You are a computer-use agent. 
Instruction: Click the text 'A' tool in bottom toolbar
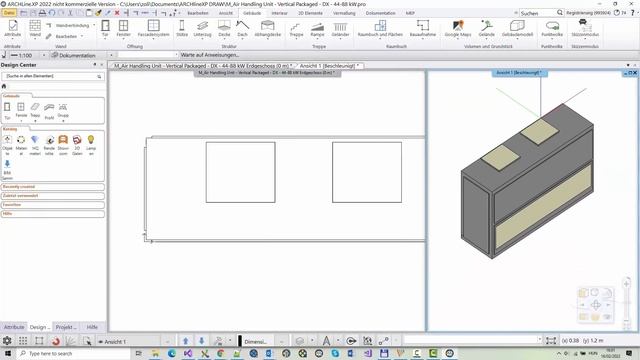click(326, 341)
